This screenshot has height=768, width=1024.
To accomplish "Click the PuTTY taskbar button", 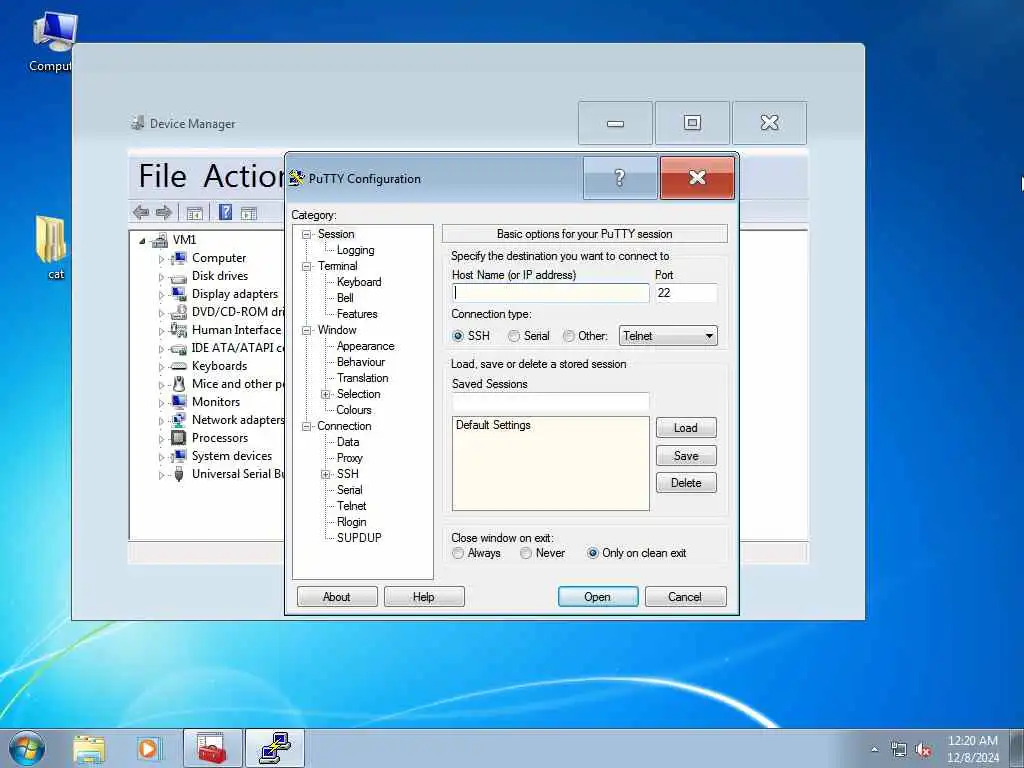I will tap(275, 748).
